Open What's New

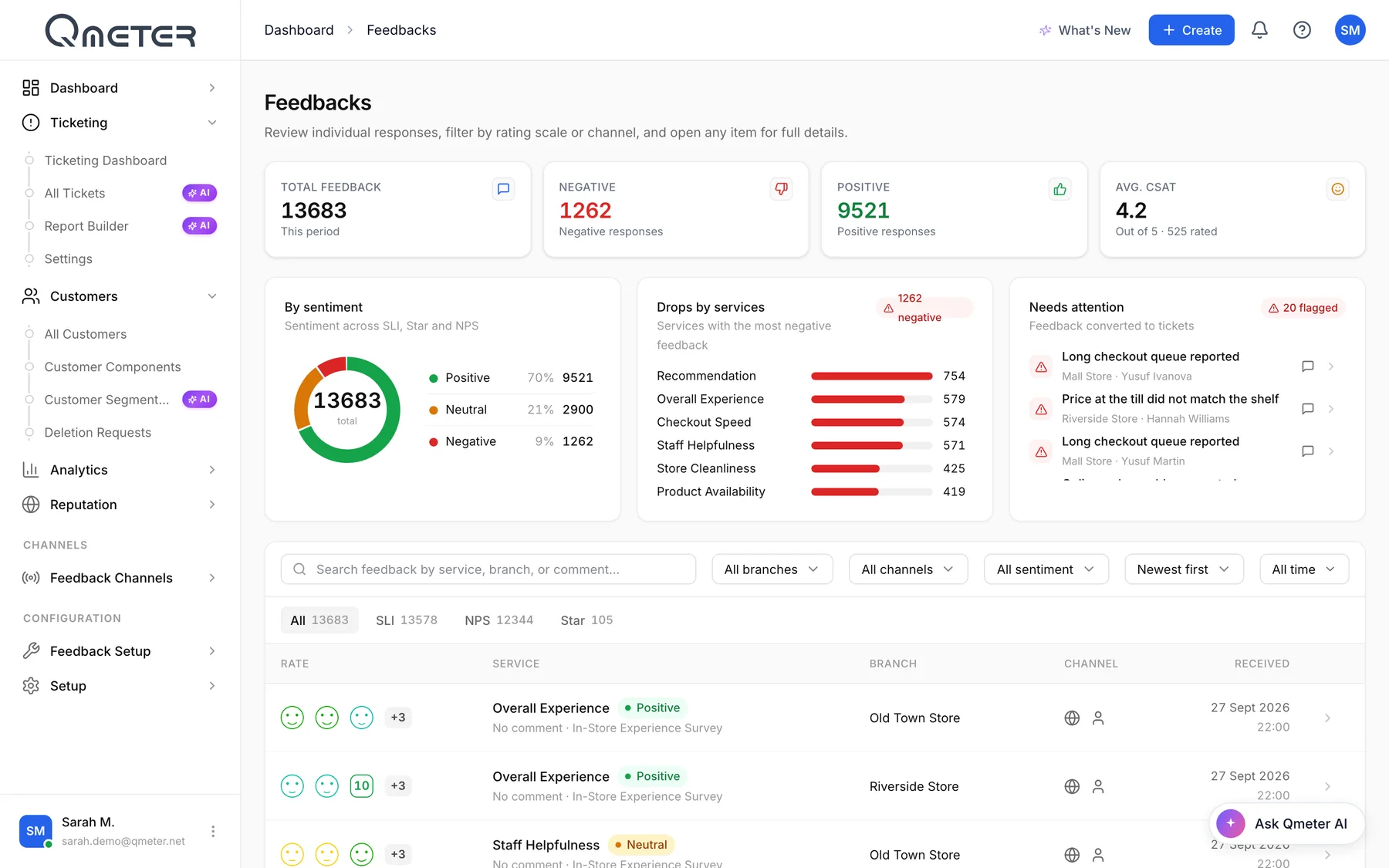click(1085, 30)
